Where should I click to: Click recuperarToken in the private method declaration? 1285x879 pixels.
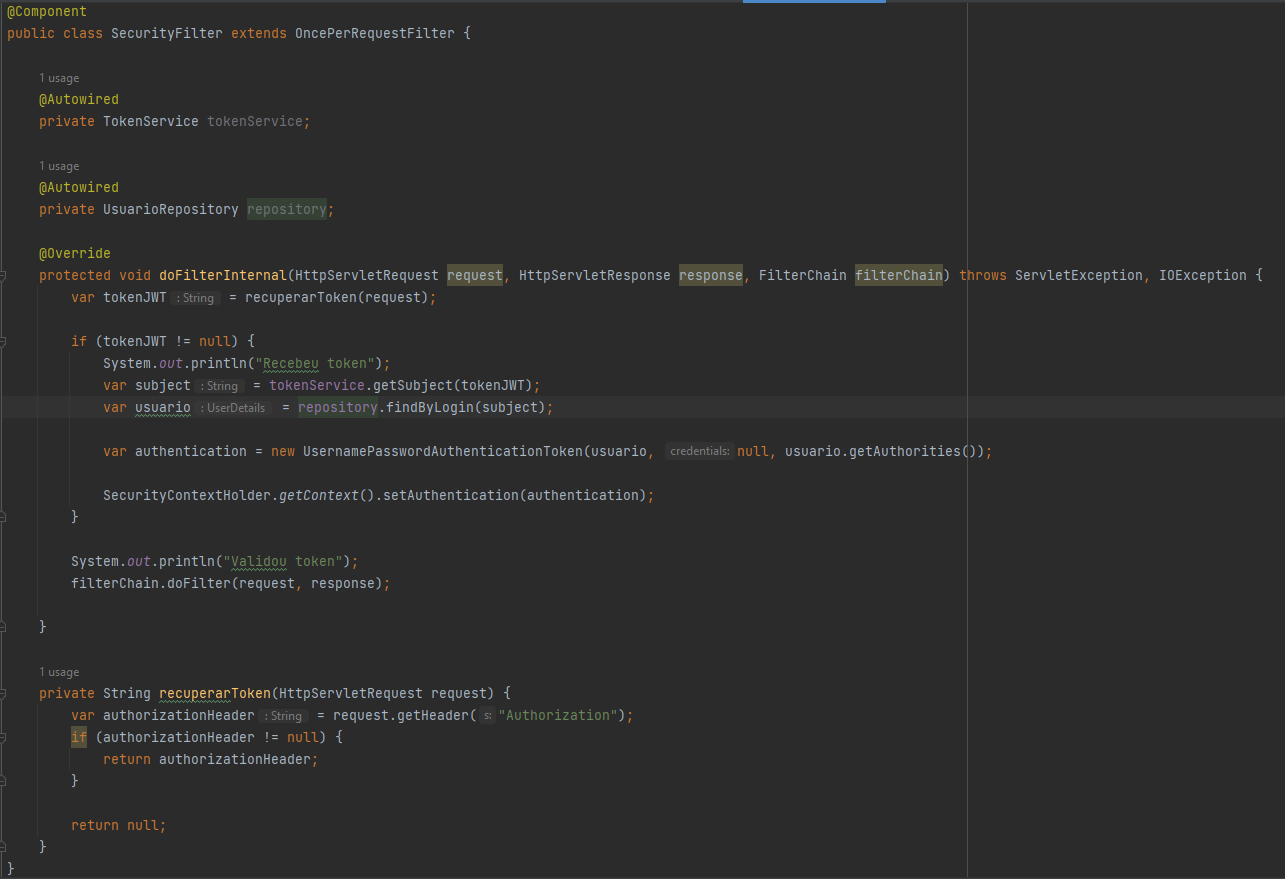[x=215, y=693]
